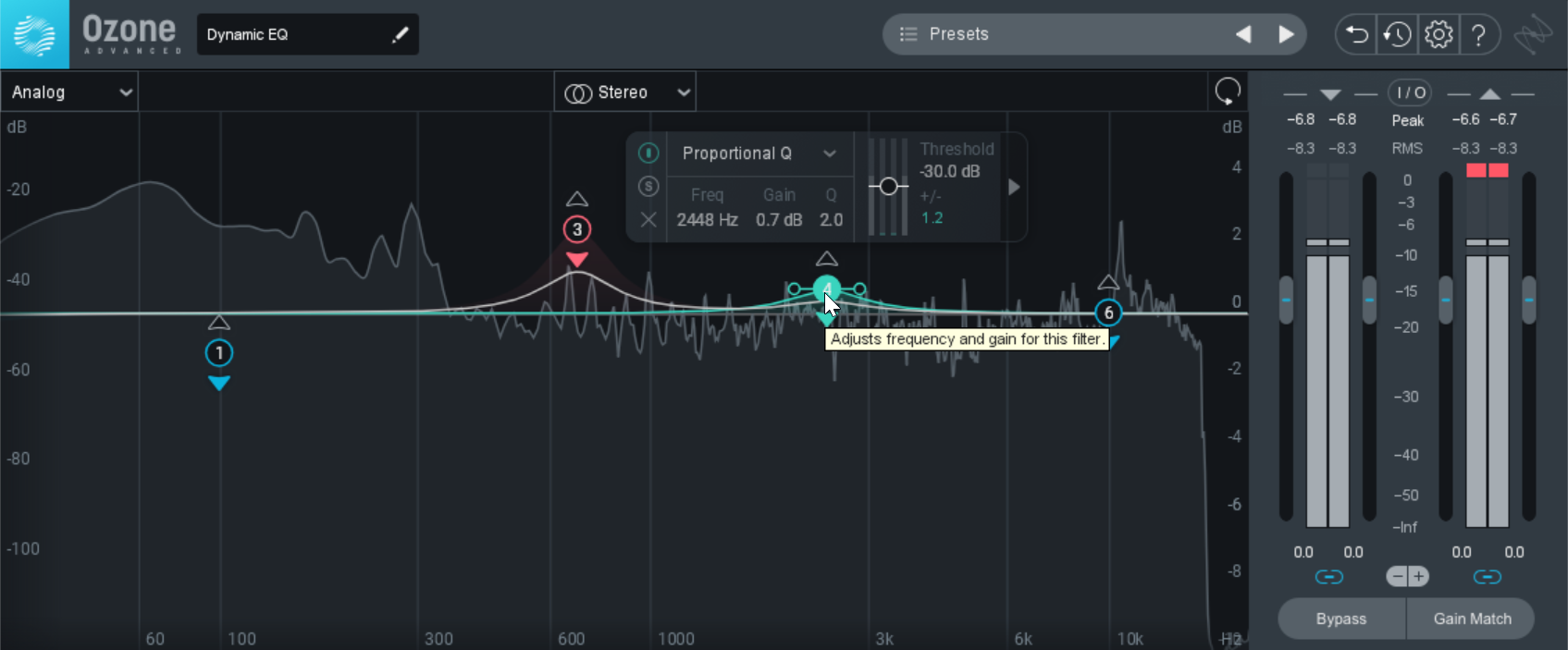Select EQ node 1
Viewport: 1568px width, 650px height.
(x=219, y=353)
